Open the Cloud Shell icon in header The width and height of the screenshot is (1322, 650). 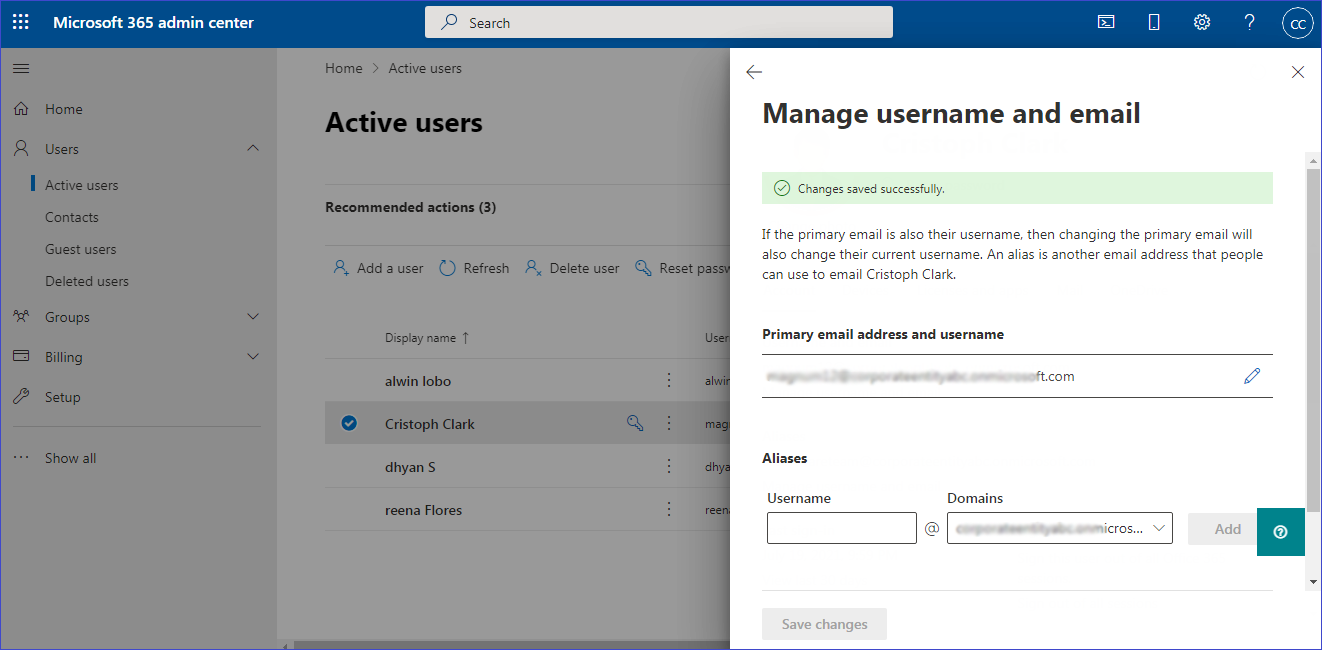tap(1106, 22)
